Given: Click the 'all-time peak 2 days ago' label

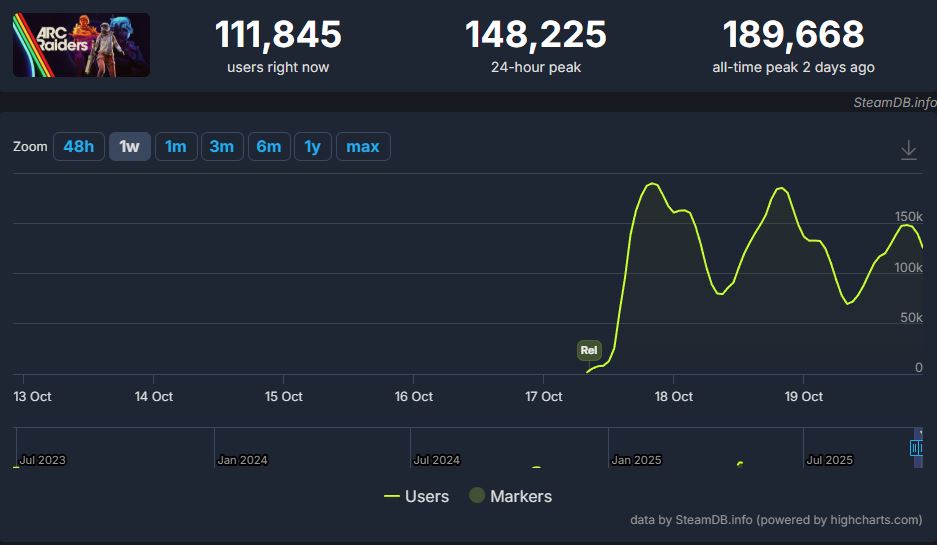Looking at the screenshot, I should click(793, 68).
